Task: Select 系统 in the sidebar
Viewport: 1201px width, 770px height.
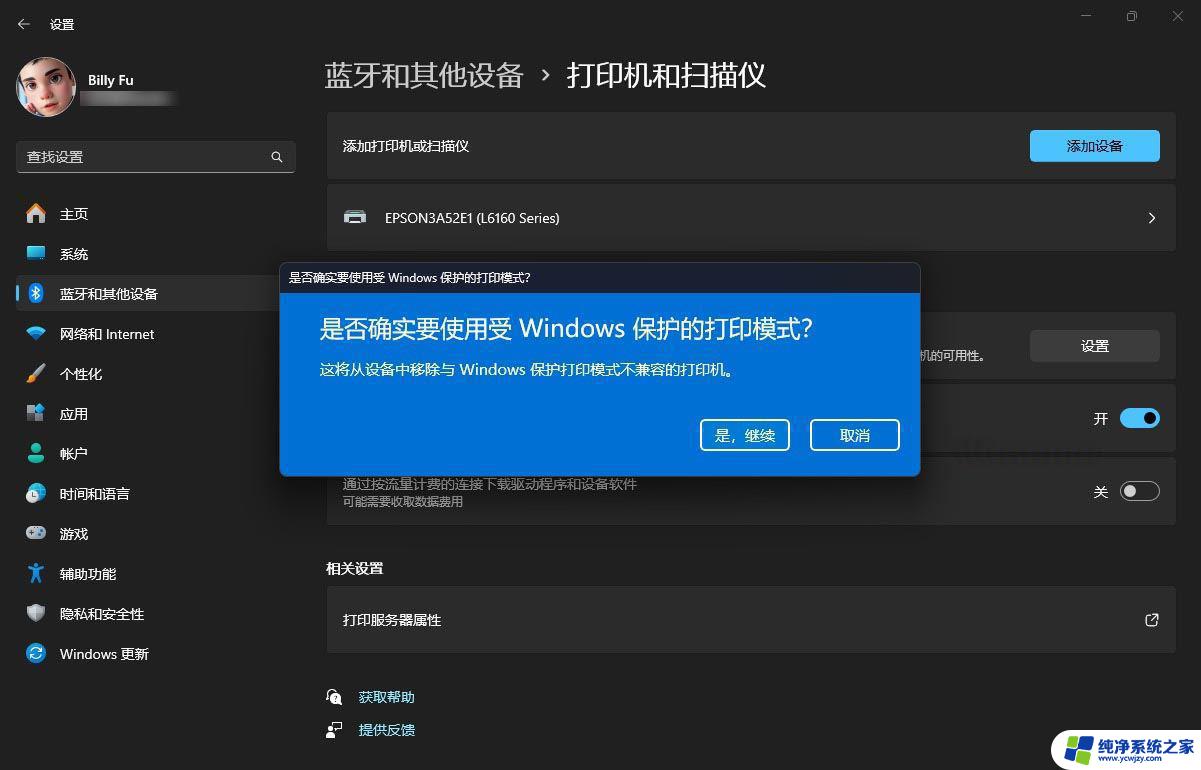Action: click(x=74, y=254)
